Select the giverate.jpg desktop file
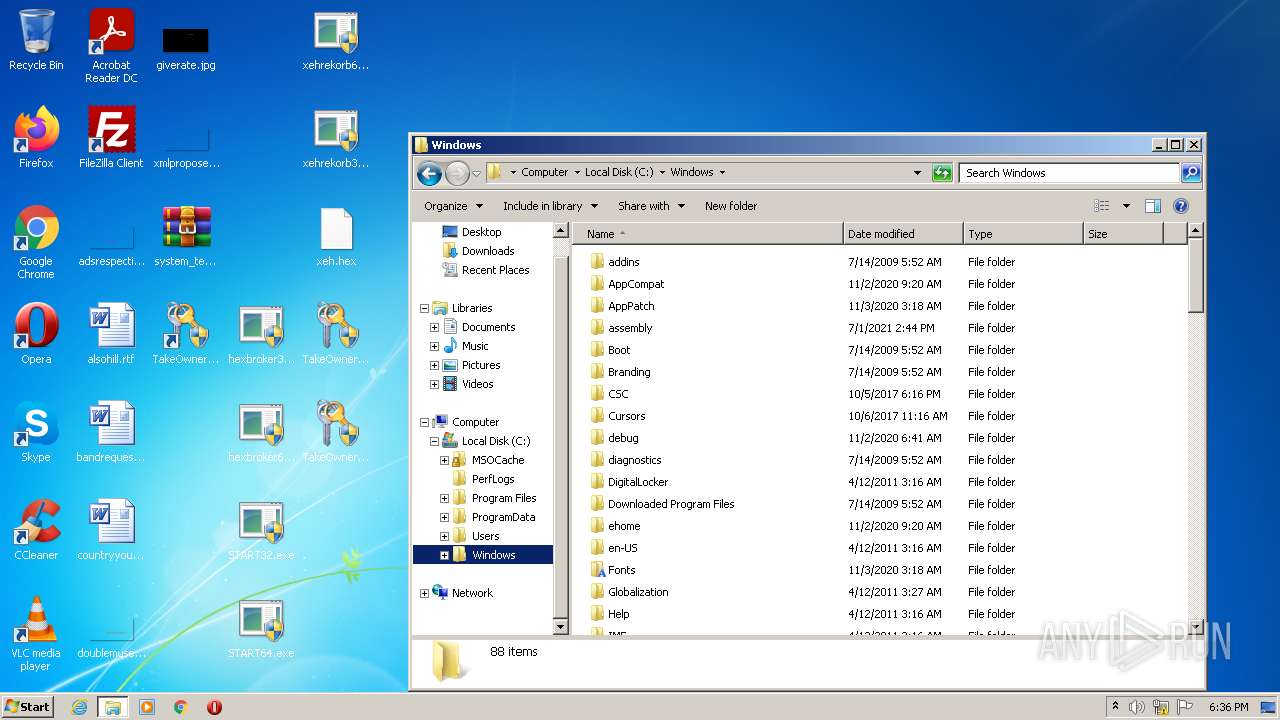1280x720 pixels. click(185, 46)
